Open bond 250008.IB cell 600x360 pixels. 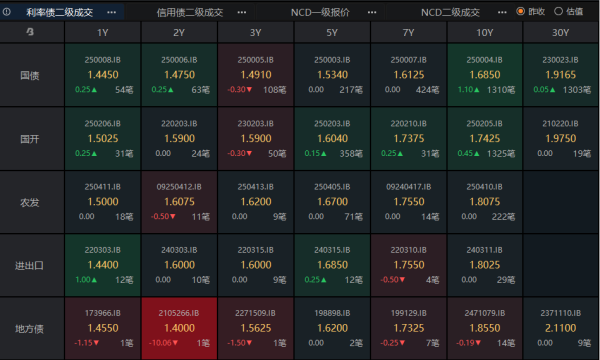tap(103, 75)
